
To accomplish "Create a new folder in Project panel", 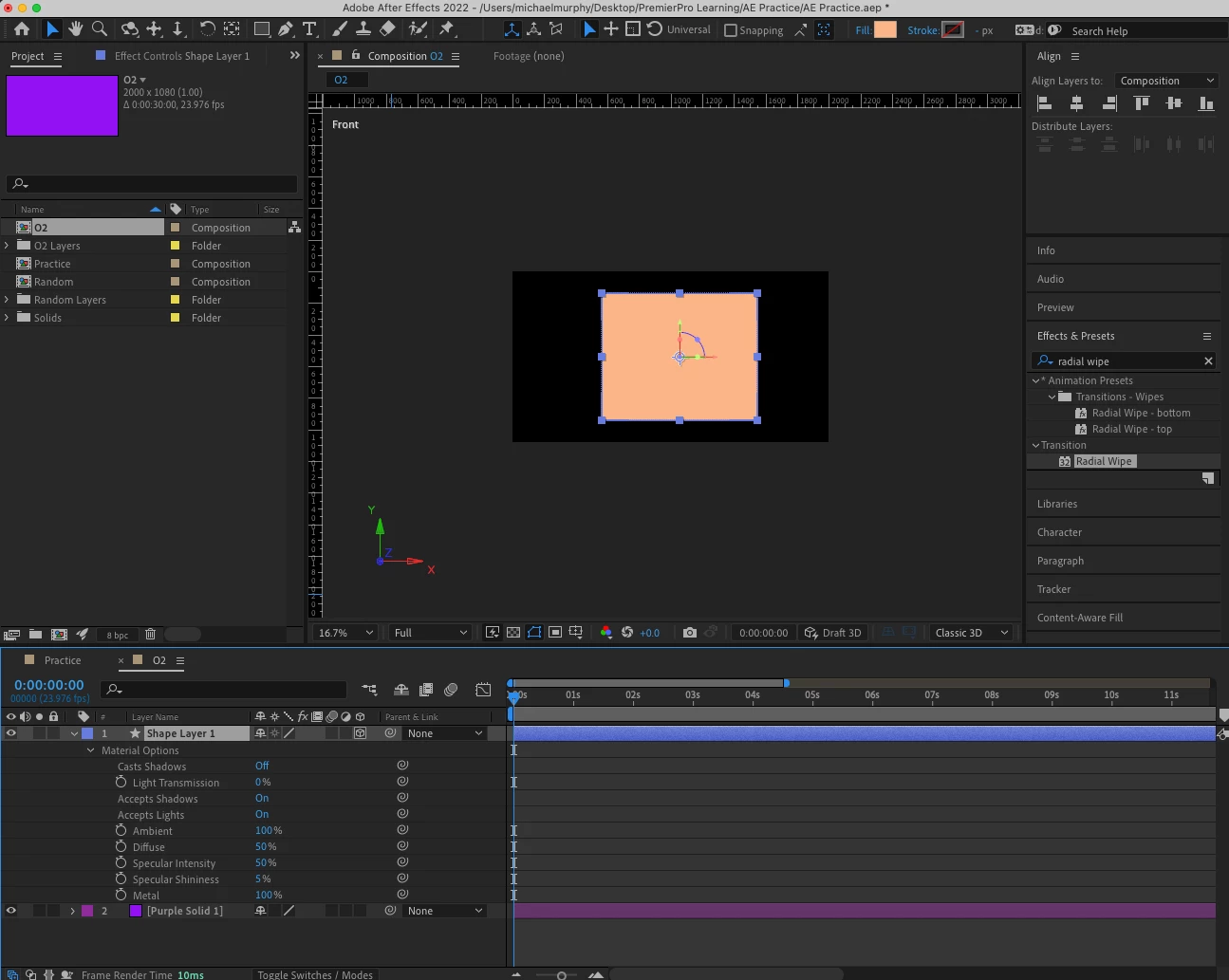I will point(35,634).
